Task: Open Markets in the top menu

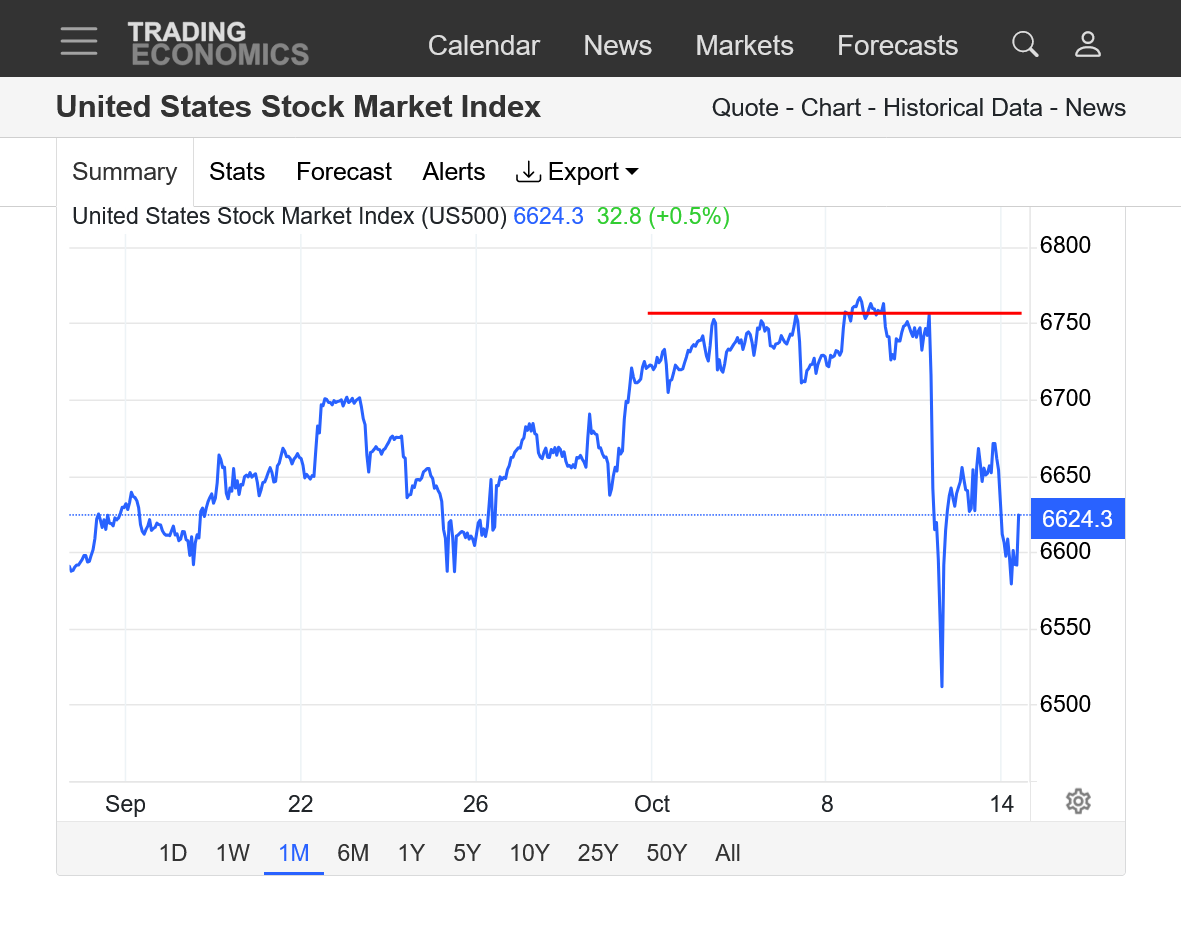Action: 744,46
